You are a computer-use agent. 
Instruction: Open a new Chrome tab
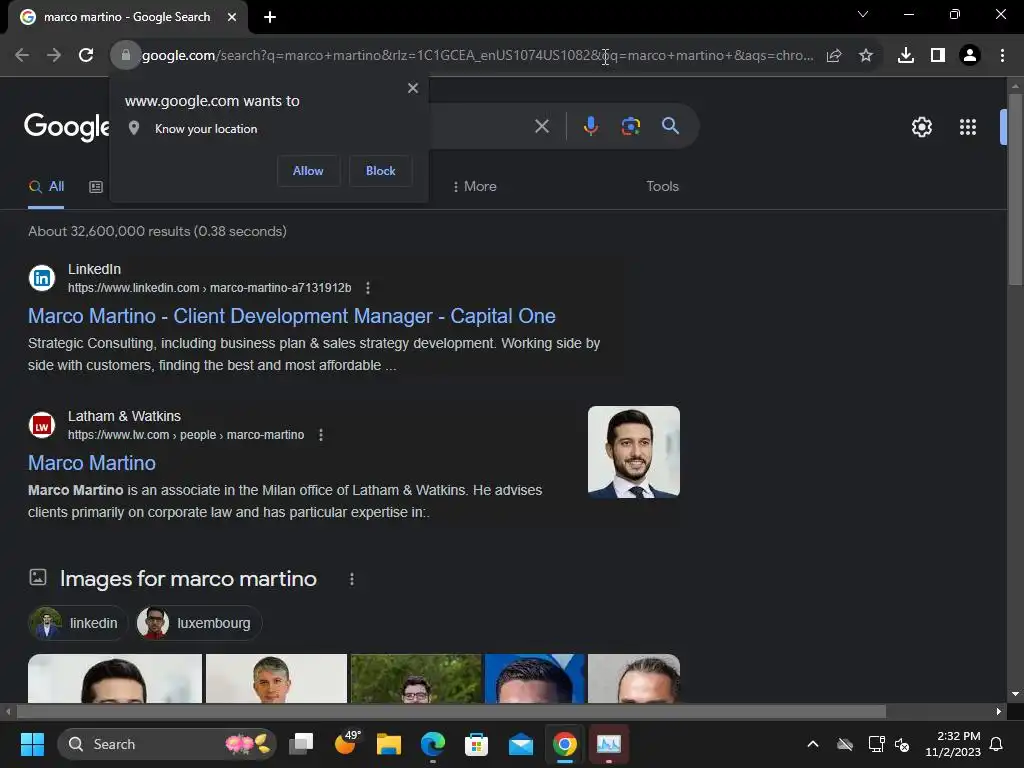coord(270,18)
